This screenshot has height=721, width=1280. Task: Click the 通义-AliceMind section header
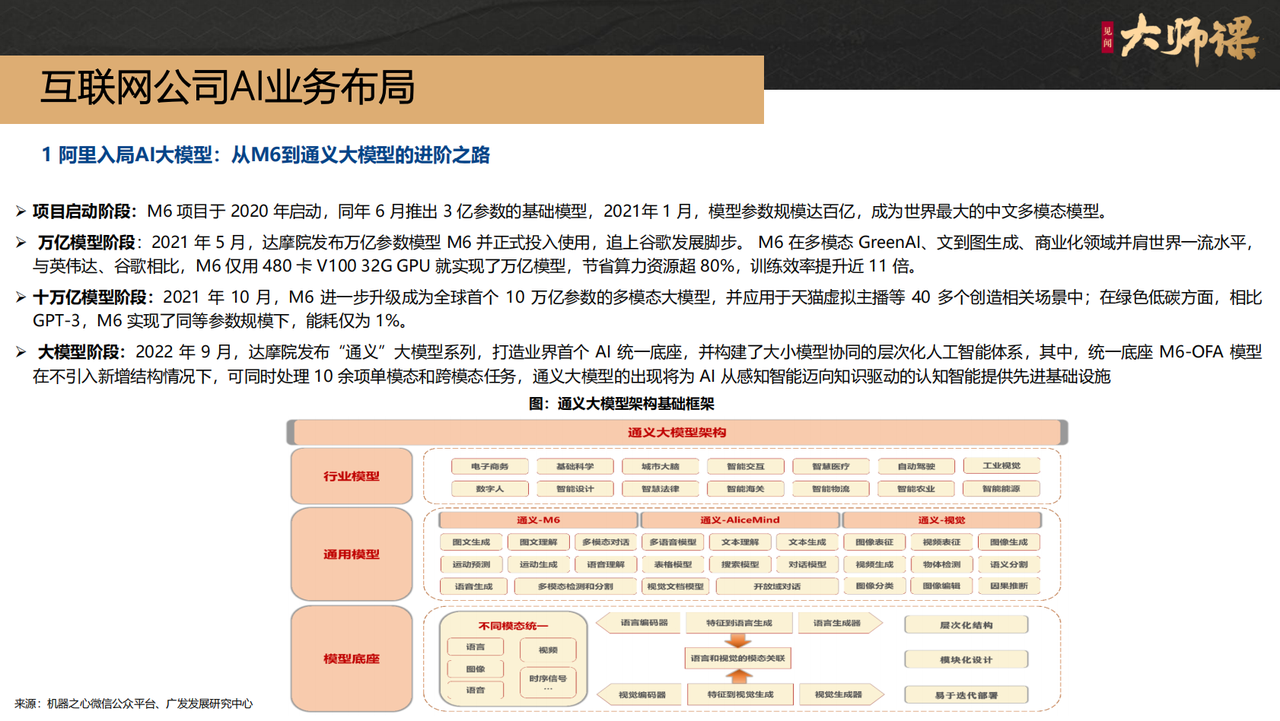tap(740, 520)
